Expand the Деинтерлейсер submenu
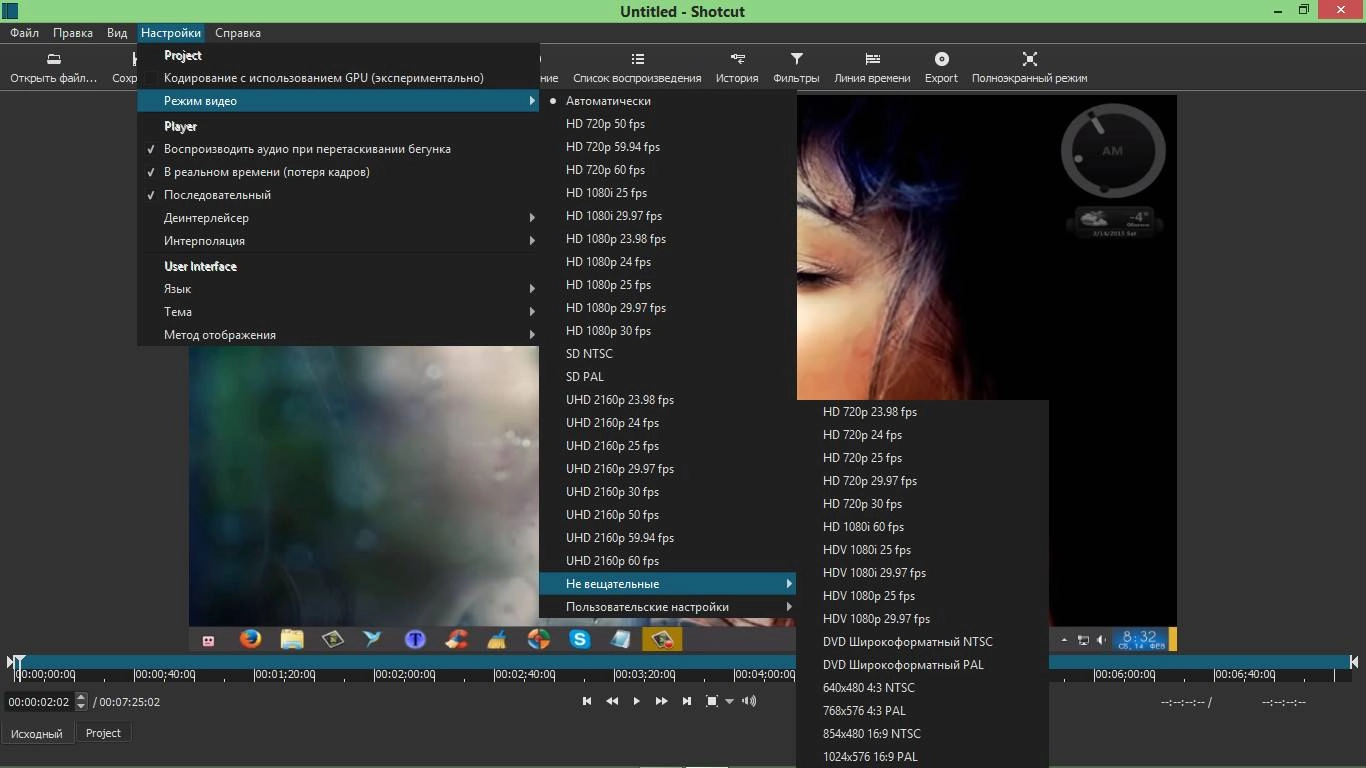This screenshot has height=768, width=1366. click(x=338, y=218)
